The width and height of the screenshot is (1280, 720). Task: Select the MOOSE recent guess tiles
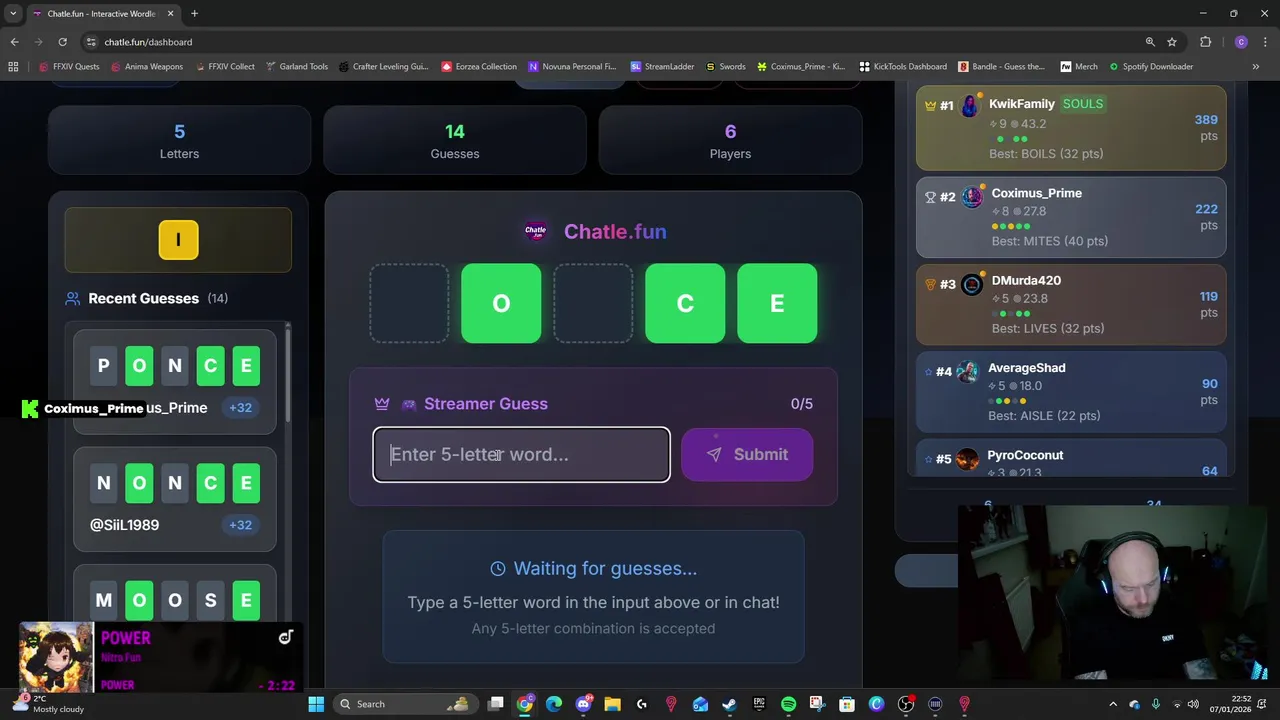(x=175, y=600)
